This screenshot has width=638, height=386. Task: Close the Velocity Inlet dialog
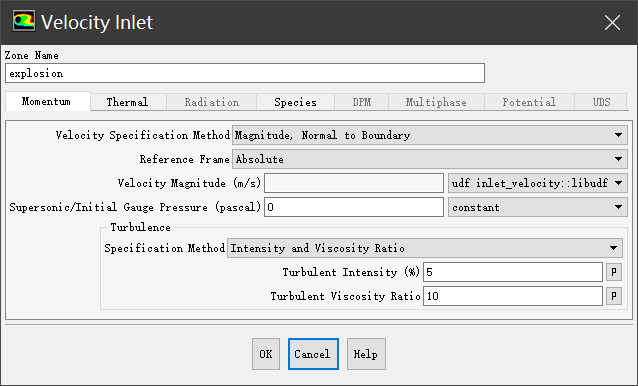pos(612,22)
